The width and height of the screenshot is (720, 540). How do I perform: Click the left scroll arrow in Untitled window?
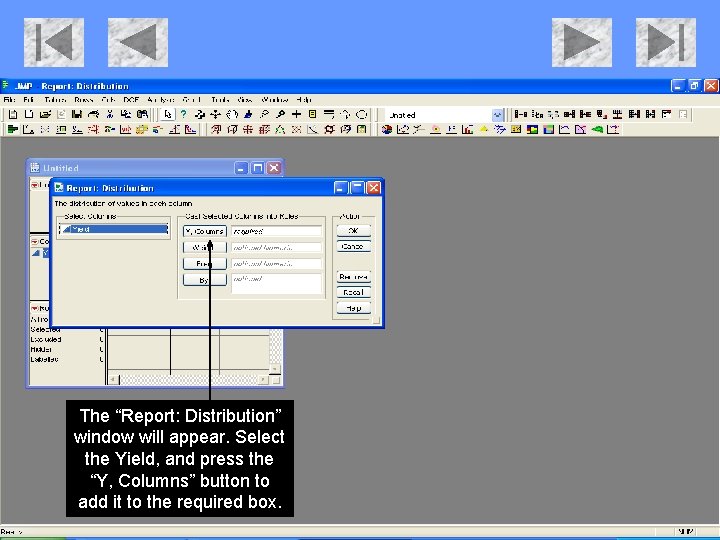click(x=113, y=380)
